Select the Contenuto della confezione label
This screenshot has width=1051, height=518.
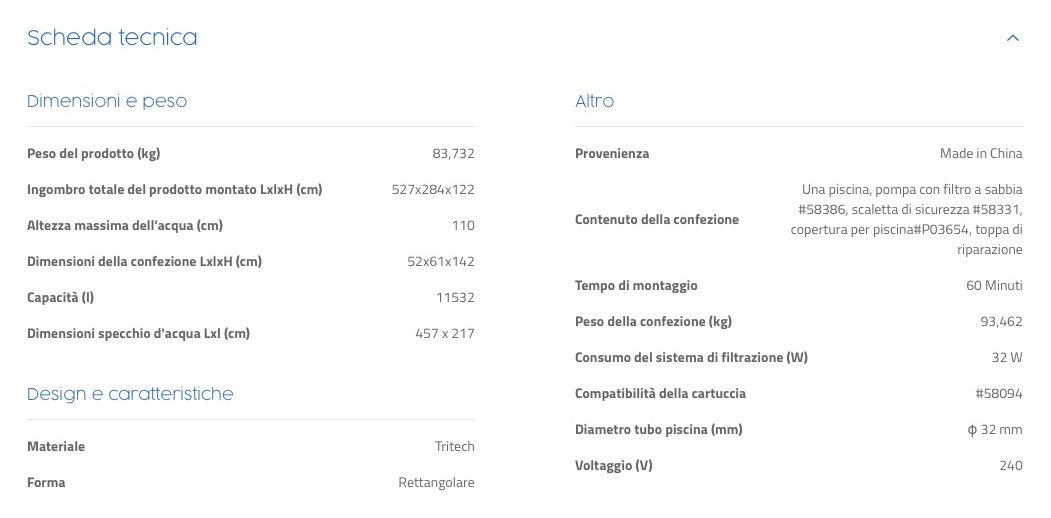(657, 219)
